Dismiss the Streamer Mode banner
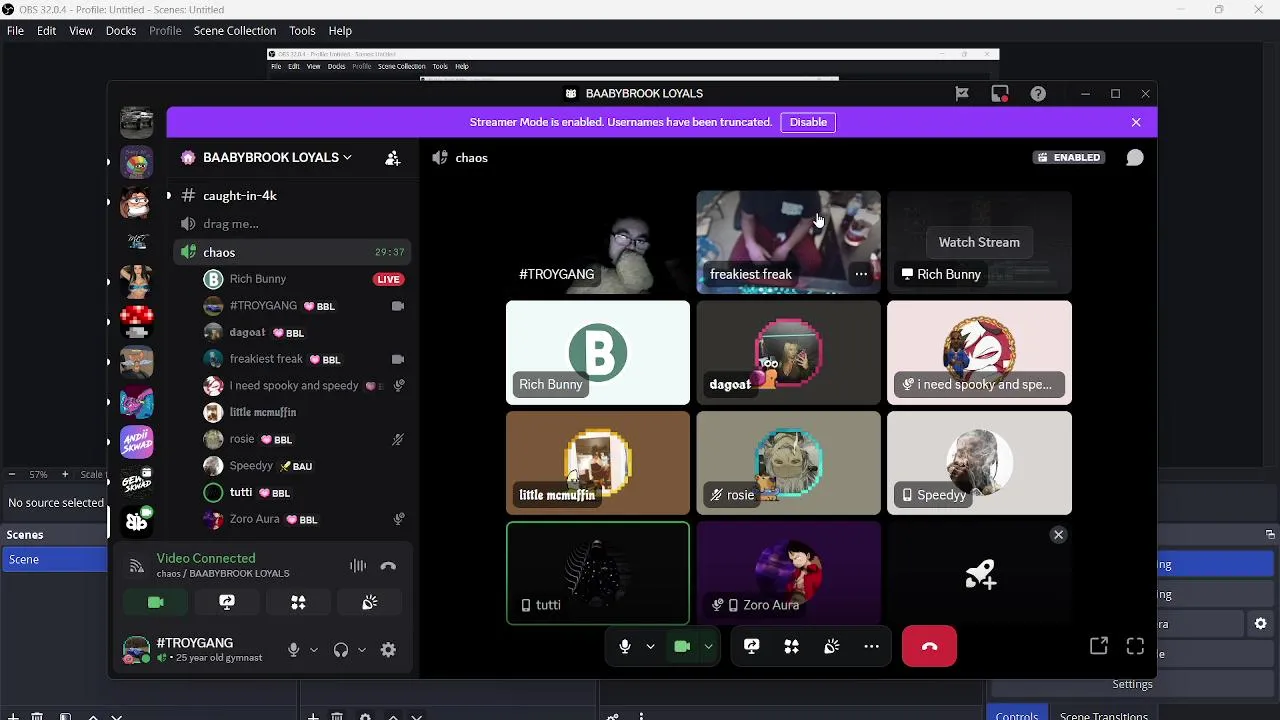The height and width of the screenshot is (720, 1280). pyautogui.click(x=1136, y=122)
